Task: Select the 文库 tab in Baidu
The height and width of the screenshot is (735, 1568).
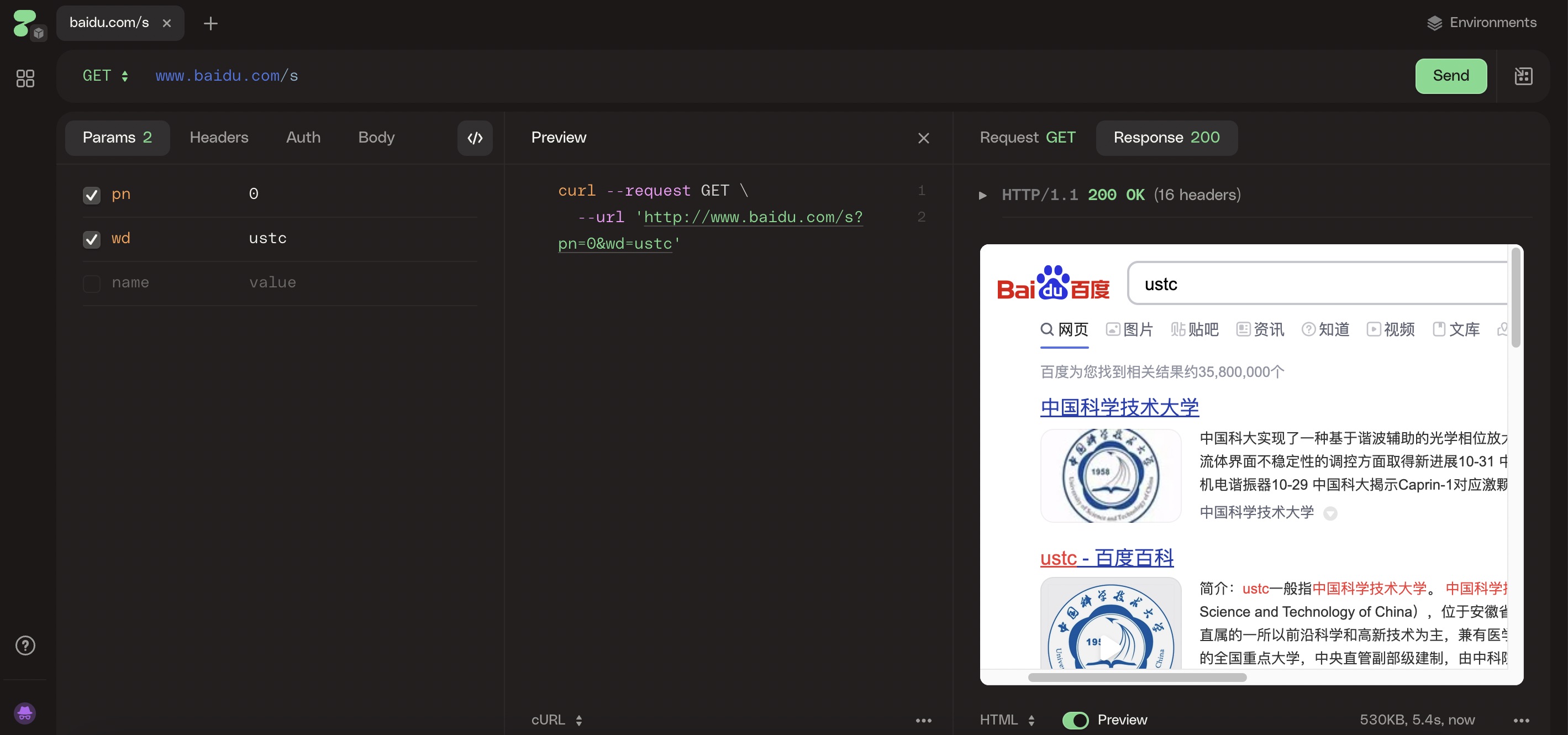Action: (x=1455, y=329)
